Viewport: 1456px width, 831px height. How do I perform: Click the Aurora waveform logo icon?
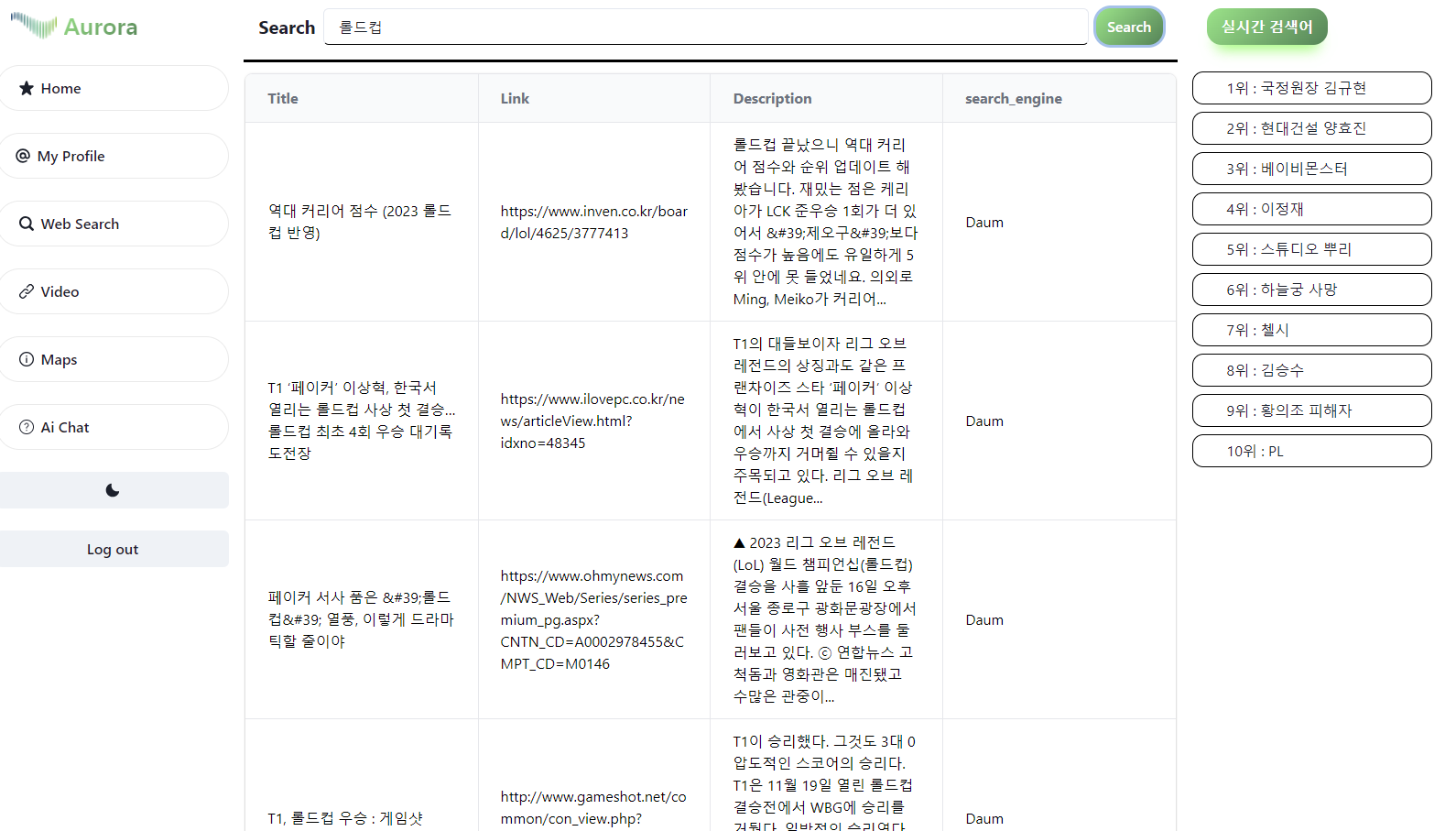coord(34,26)
